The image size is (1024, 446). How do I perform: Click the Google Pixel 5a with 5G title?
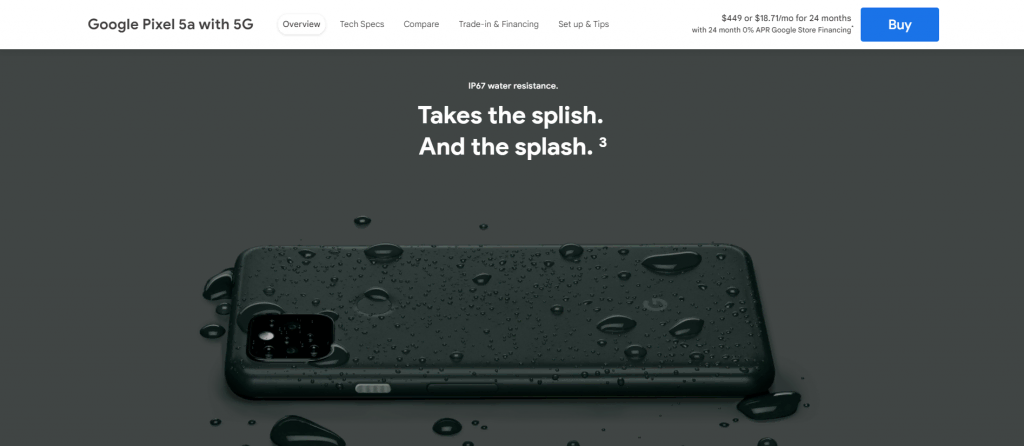point(170,25)
